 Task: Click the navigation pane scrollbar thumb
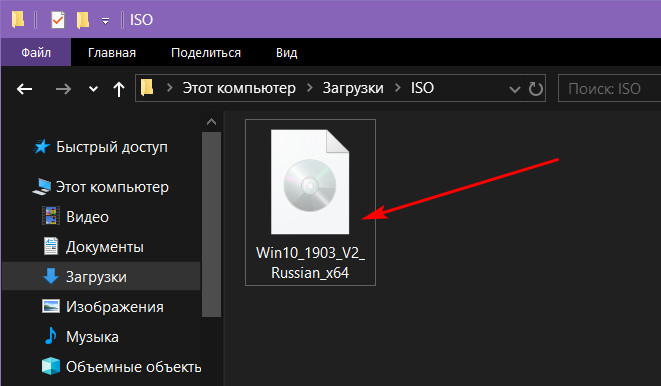pos(211,224)
